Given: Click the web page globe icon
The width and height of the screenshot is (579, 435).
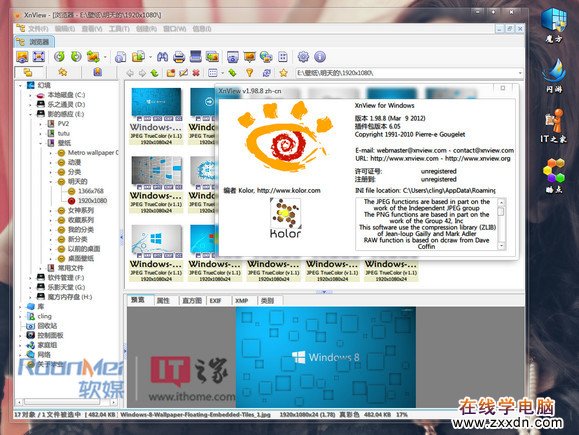Looking at the screenshot, I should (x=266, y=57).
